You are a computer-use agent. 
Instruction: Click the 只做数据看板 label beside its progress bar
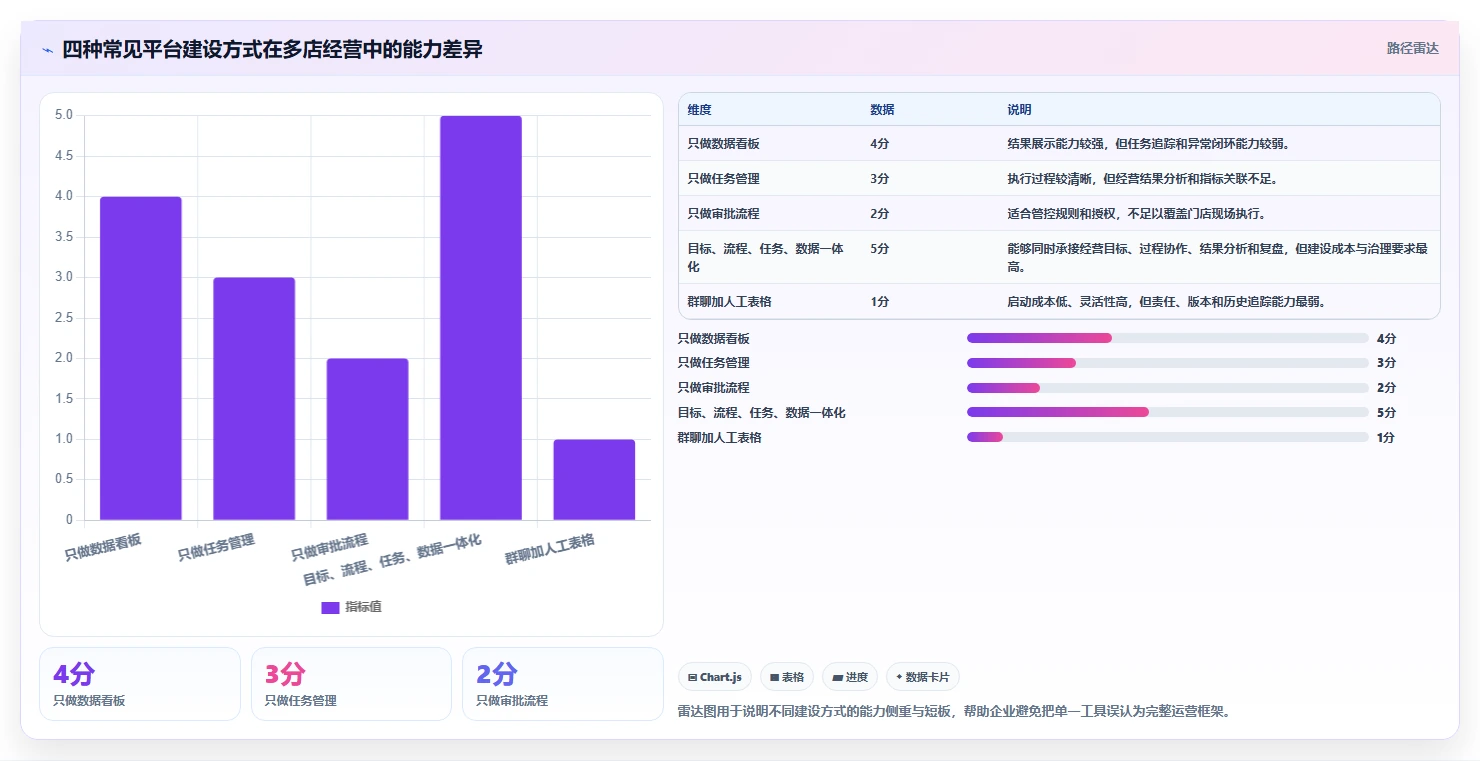(714, 338)
